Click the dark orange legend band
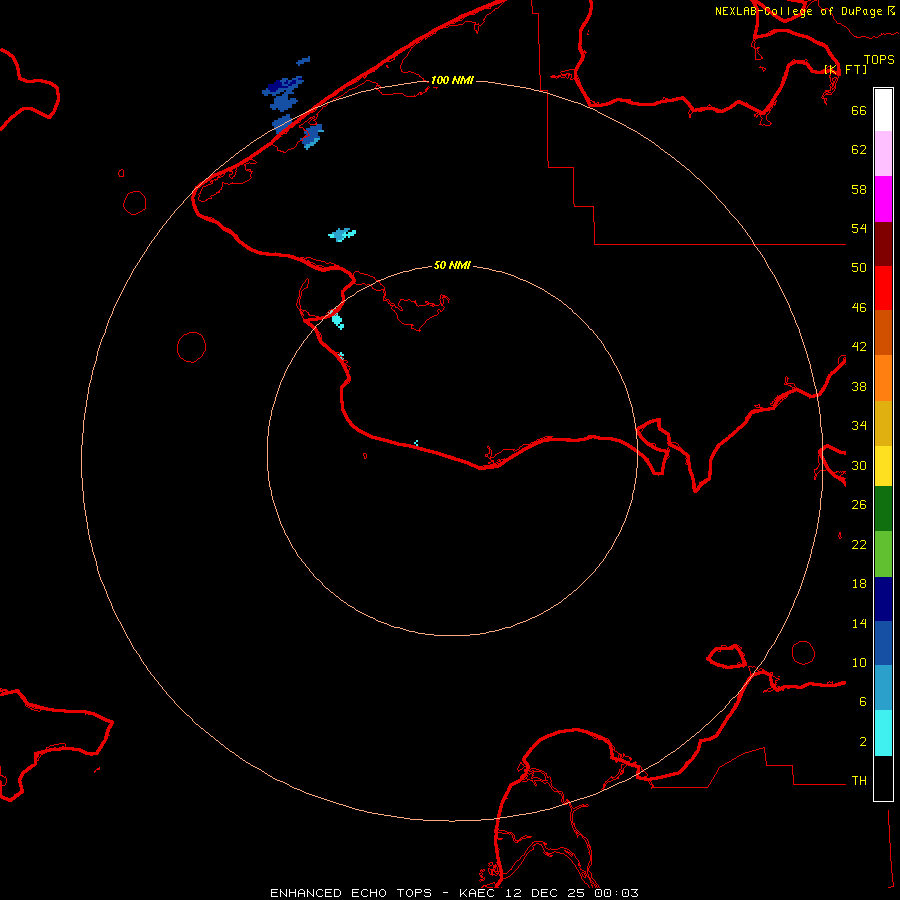This screenshot has width=900, height=900. [x=883, y=333]
